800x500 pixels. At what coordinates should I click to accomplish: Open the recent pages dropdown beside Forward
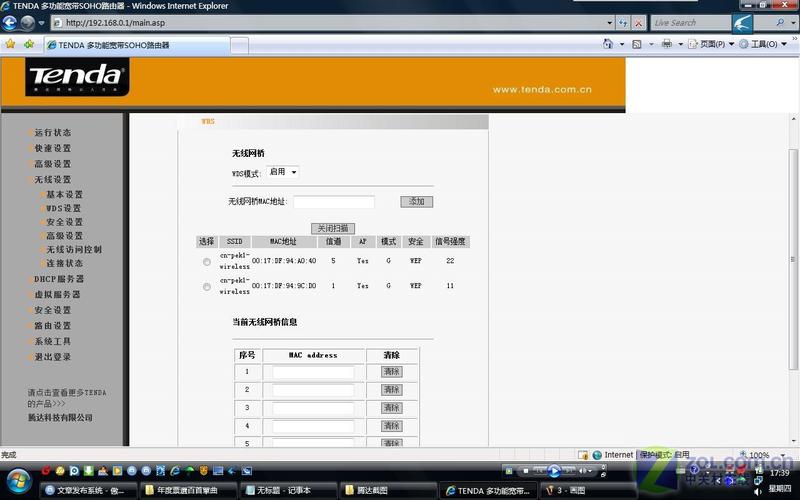[41, 23]
